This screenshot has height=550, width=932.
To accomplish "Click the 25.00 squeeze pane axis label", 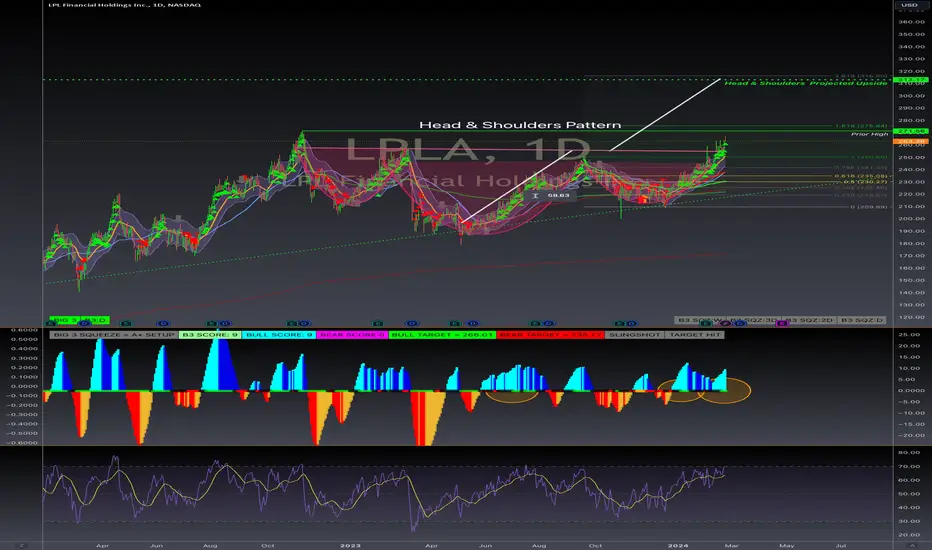I will pos(909,335).
